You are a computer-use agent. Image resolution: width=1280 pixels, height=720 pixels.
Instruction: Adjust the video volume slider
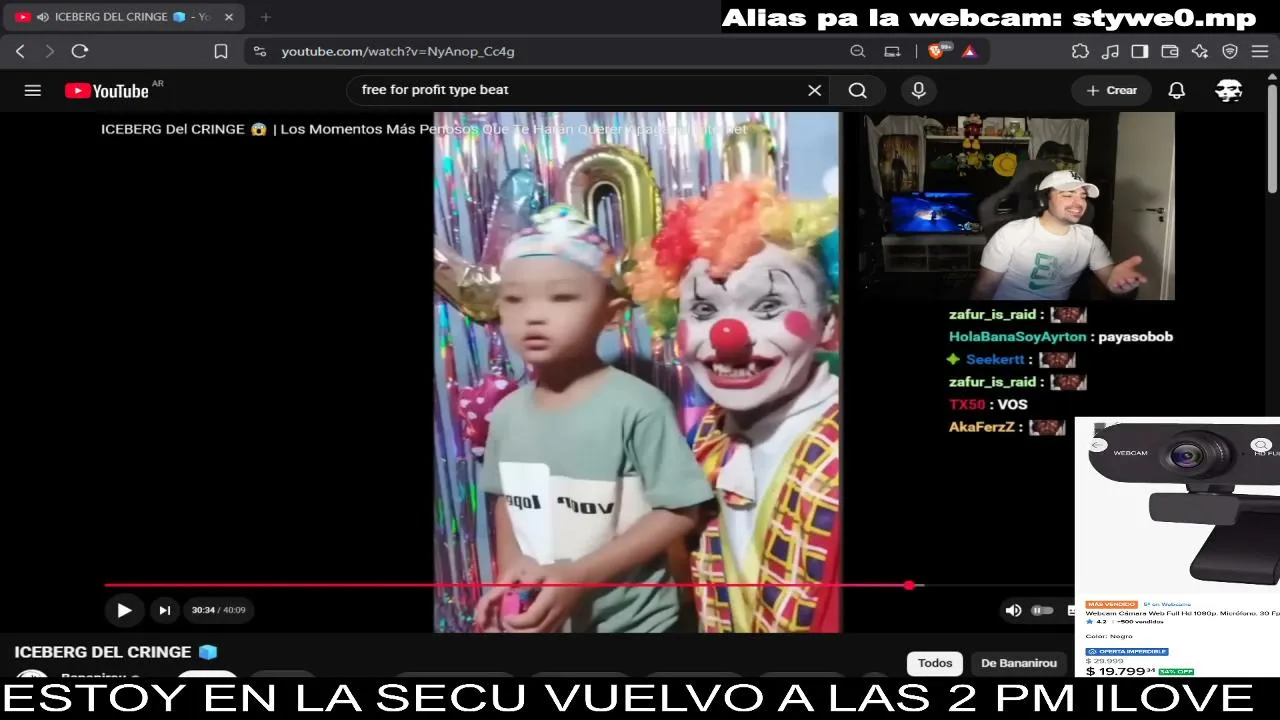click(x=1042, y=610)
